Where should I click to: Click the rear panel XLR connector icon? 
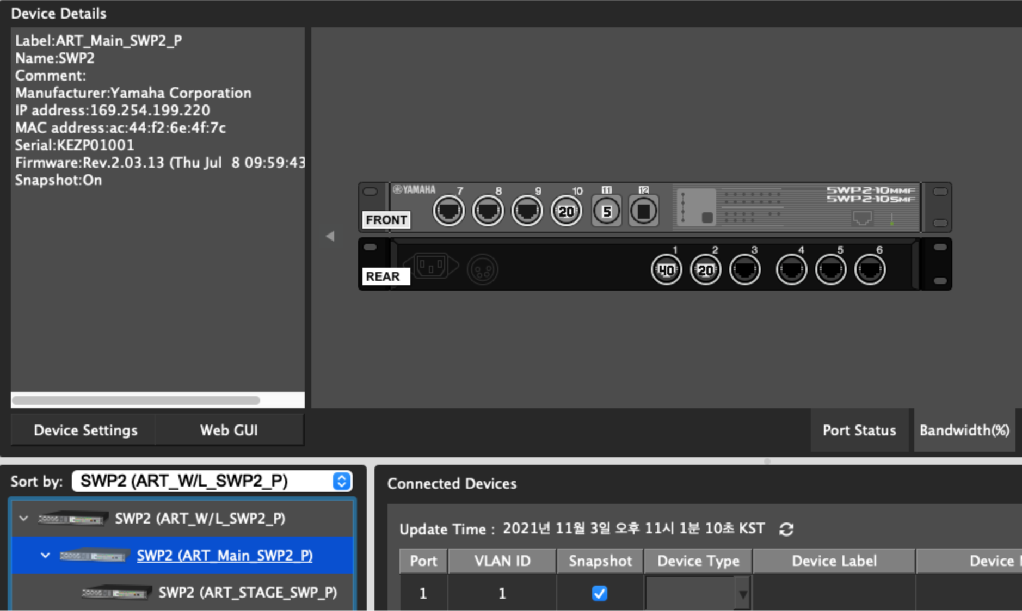coord(482,269)
